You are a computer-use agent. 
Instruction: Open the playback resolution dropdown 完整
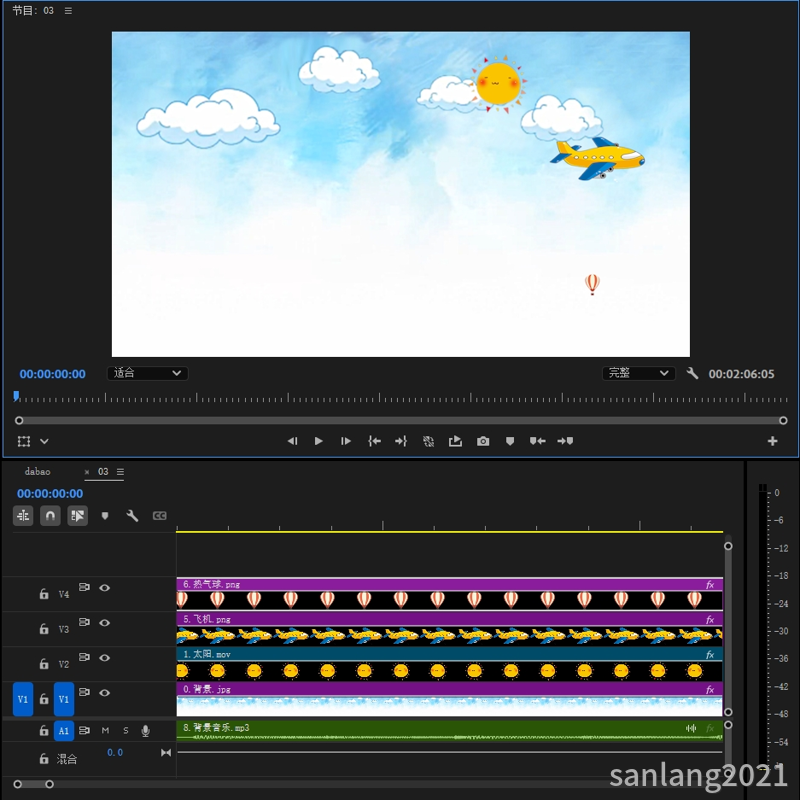coord(638,373)
